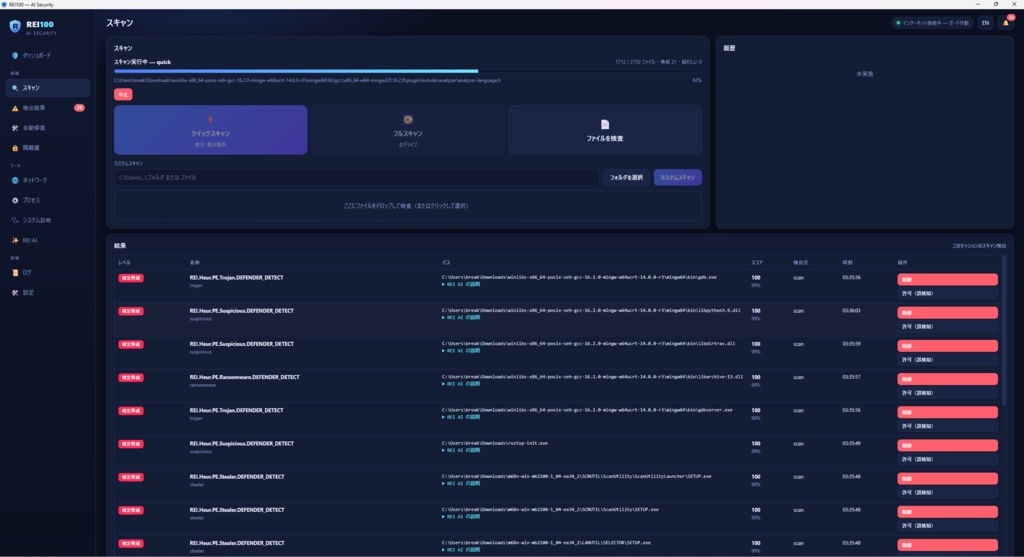Expand REI AI の説明 for libarchive-13.dll
Screen dimensions: 1024x557
461,384
